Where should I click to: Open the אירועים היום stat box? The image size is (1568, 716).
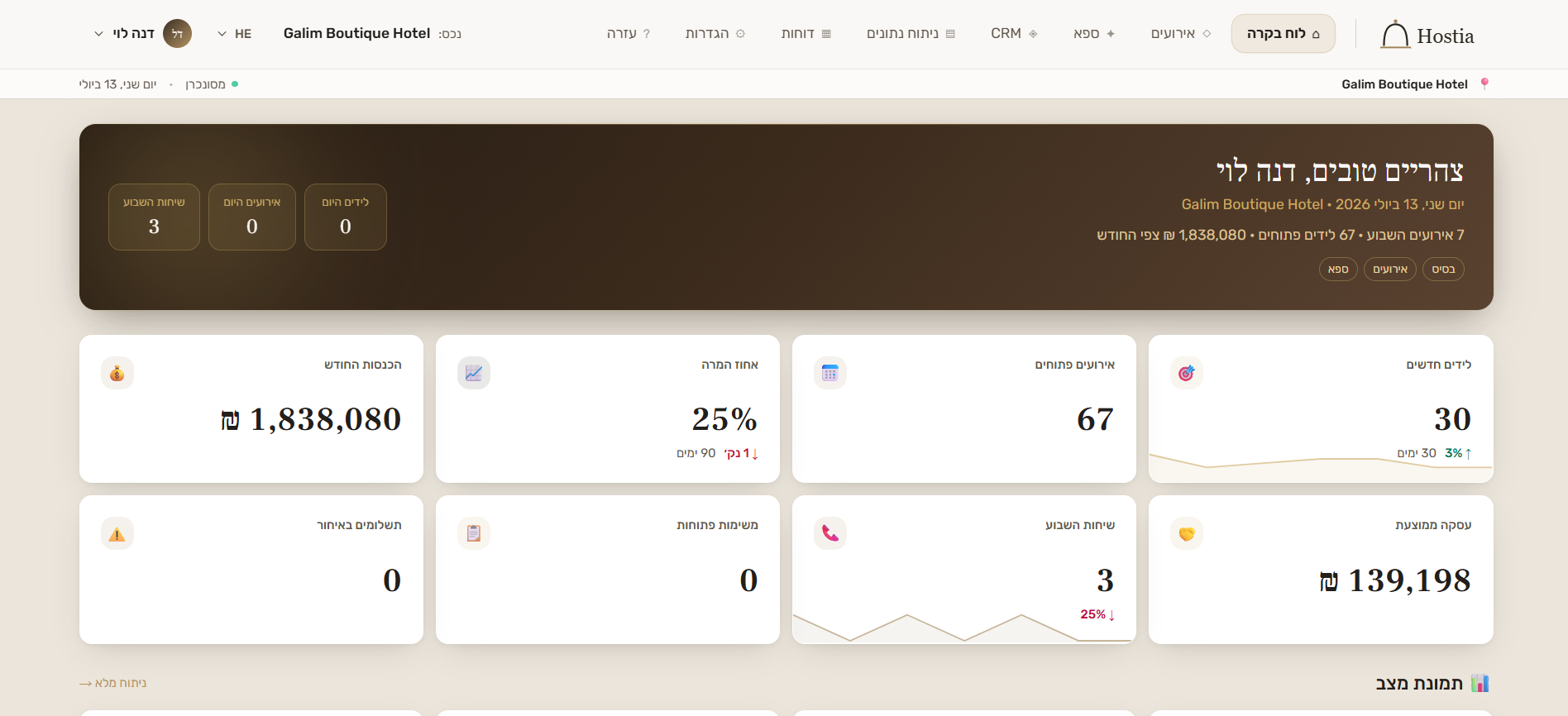[x=252, y=217]
